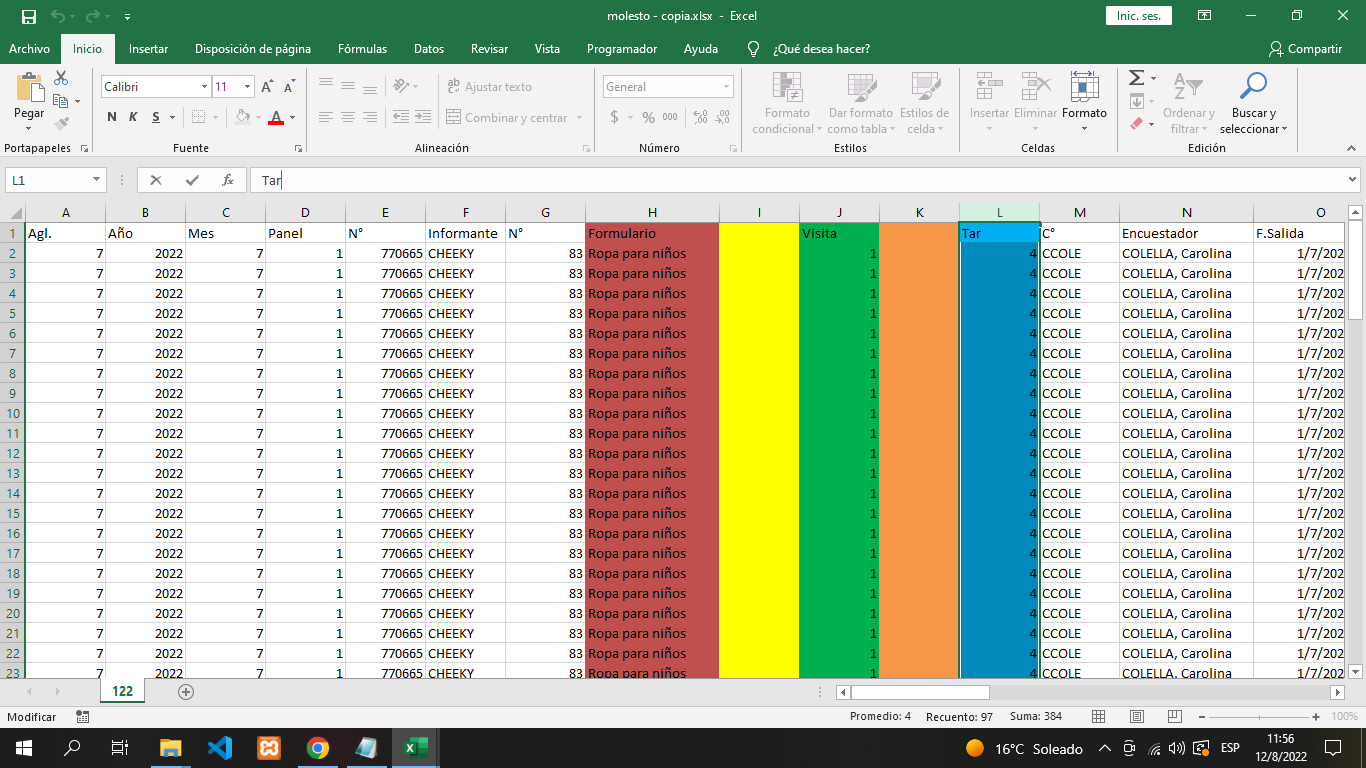Open Combinar y centrar dropdown arrow
Viewport: 1366px width, 768px height.
point(579,118)
